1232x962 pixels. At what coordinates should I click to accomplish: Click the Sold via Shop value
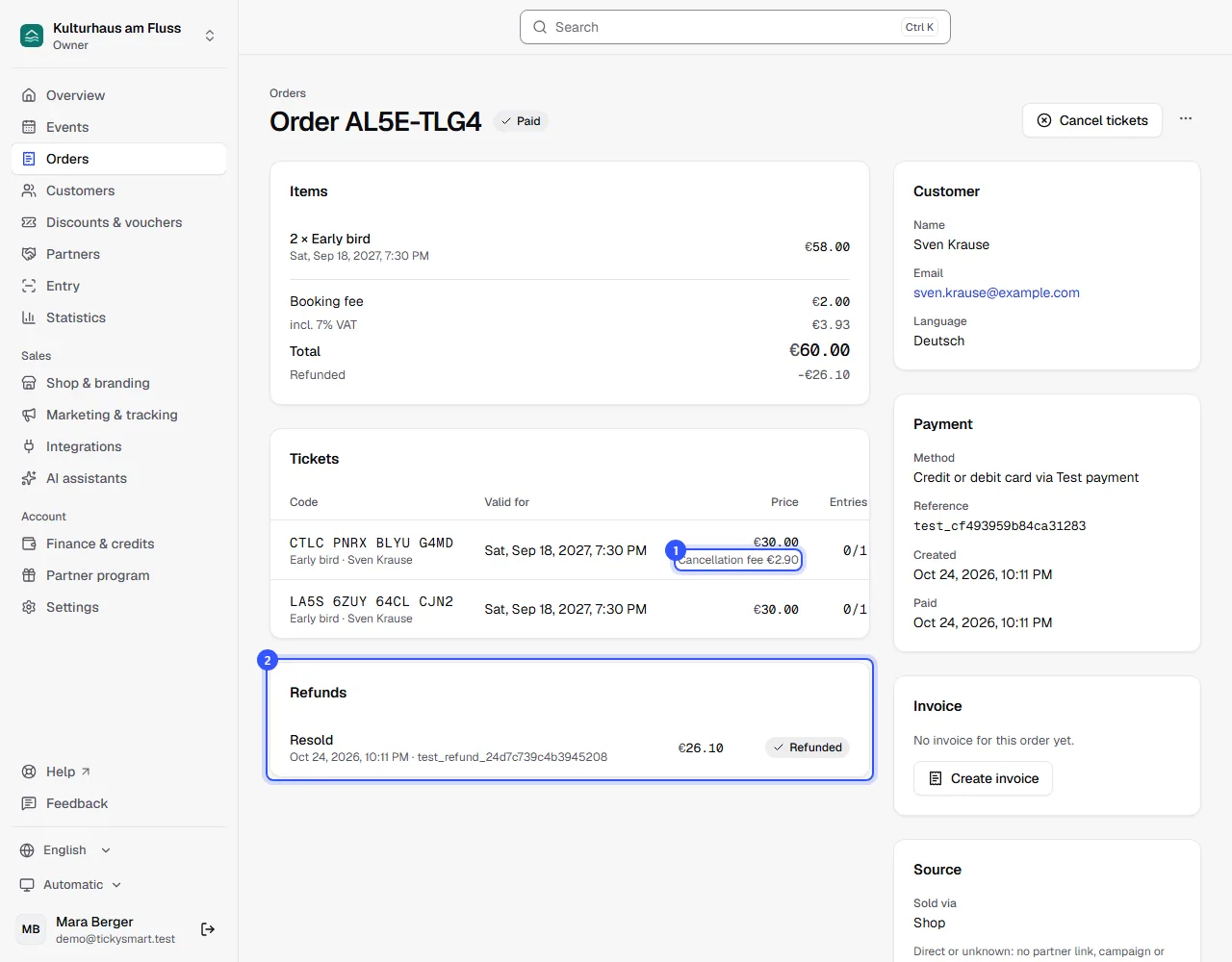929,923
